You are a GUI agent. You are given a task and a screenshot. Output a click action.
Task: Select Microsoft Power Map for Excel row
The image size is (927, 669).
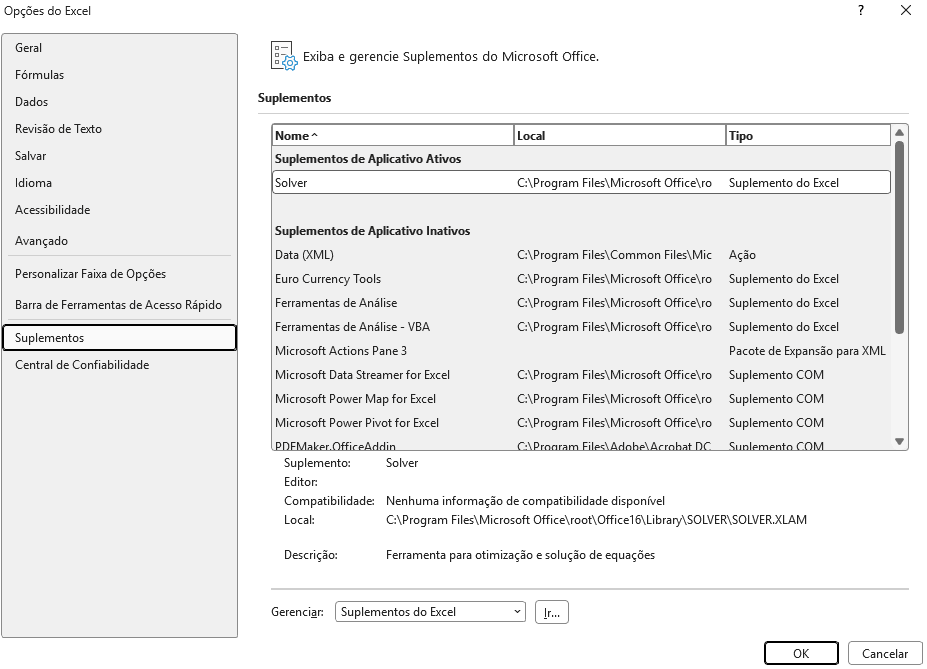pos(582,399)
